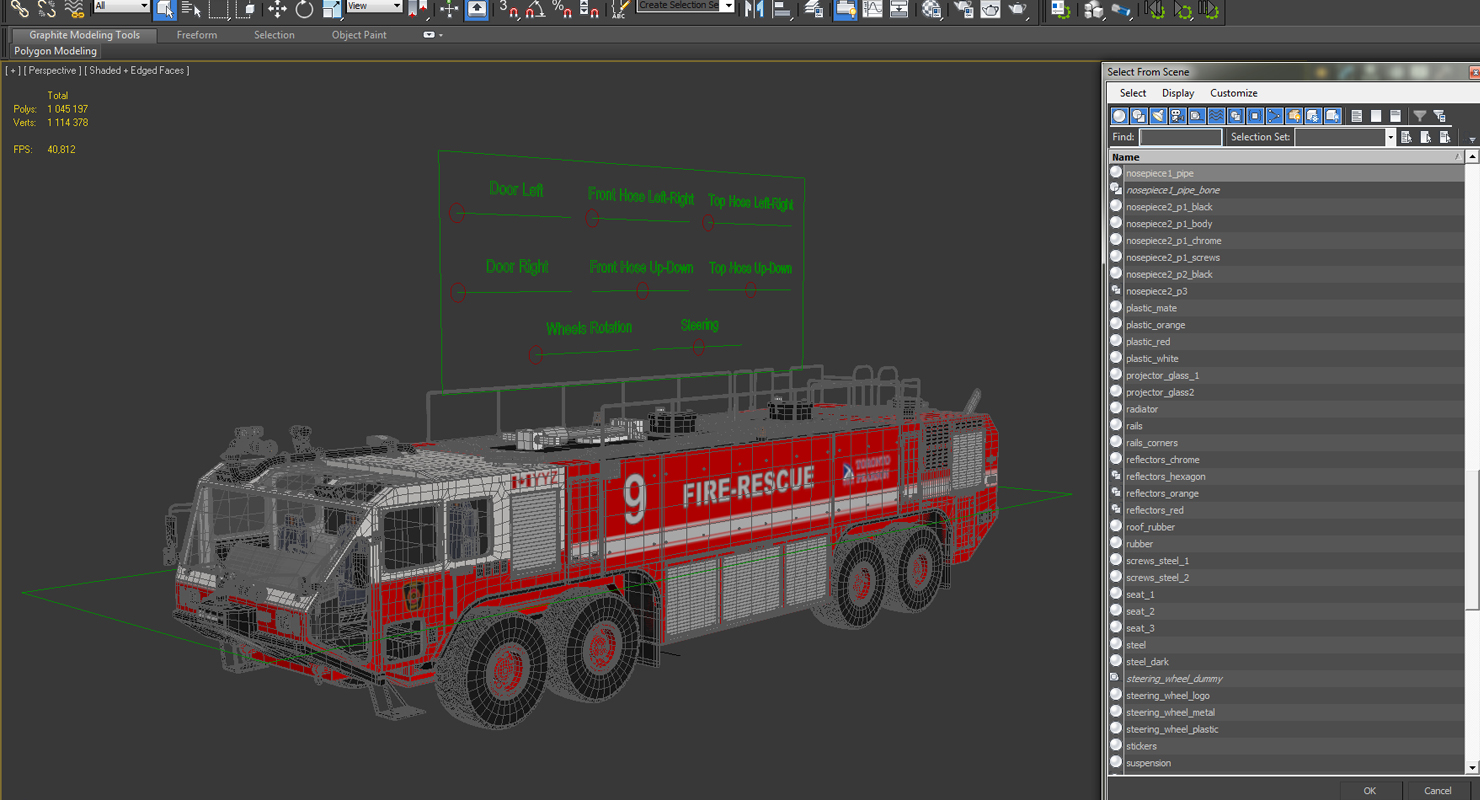This screenshot has width=1480, height=800.
Task: Open the Customize menu in dialog
Action: click(1234, 93)
